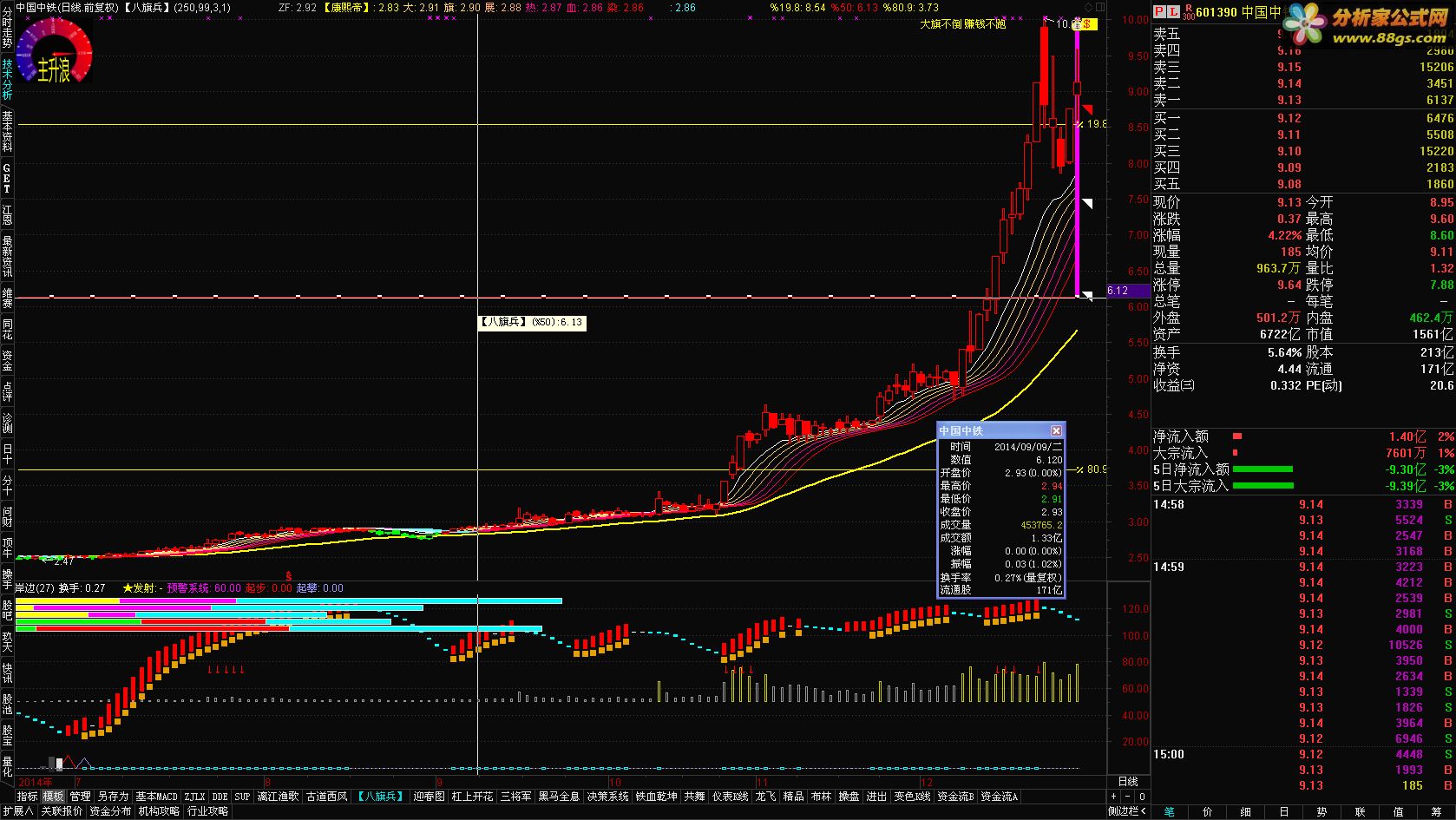
Task: Select the 筹 tab at bottom right
Action: [1436, 811]
